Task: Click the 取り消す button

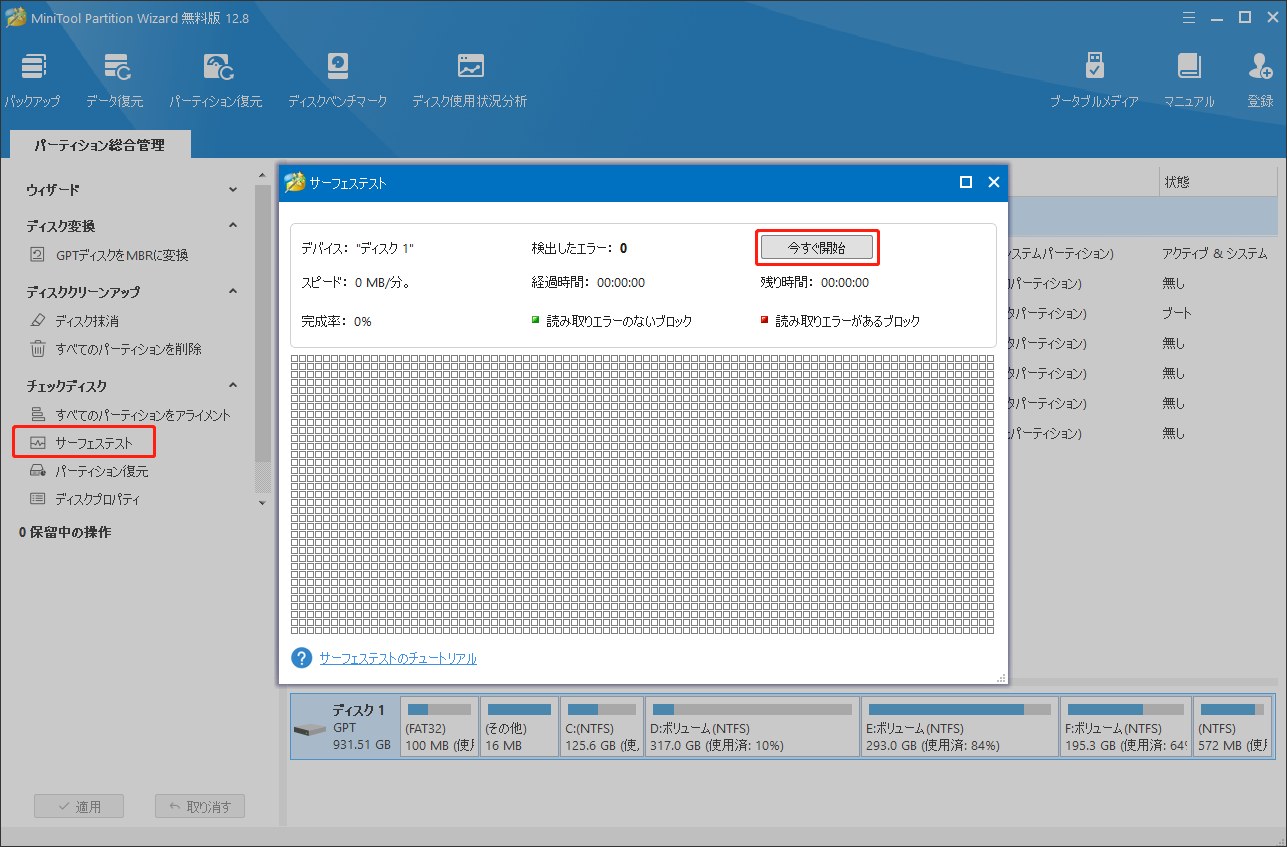Action: (x=200, y=807)
